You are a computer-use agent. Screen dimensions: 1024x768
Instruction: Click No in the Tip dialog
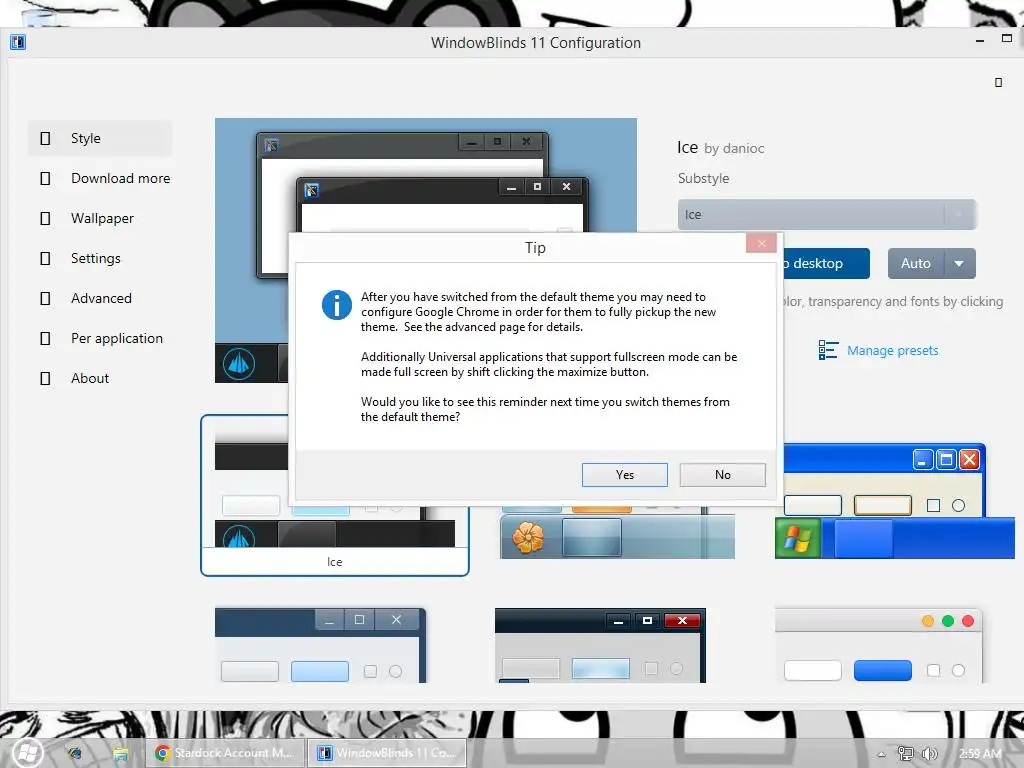click(722, 475)
